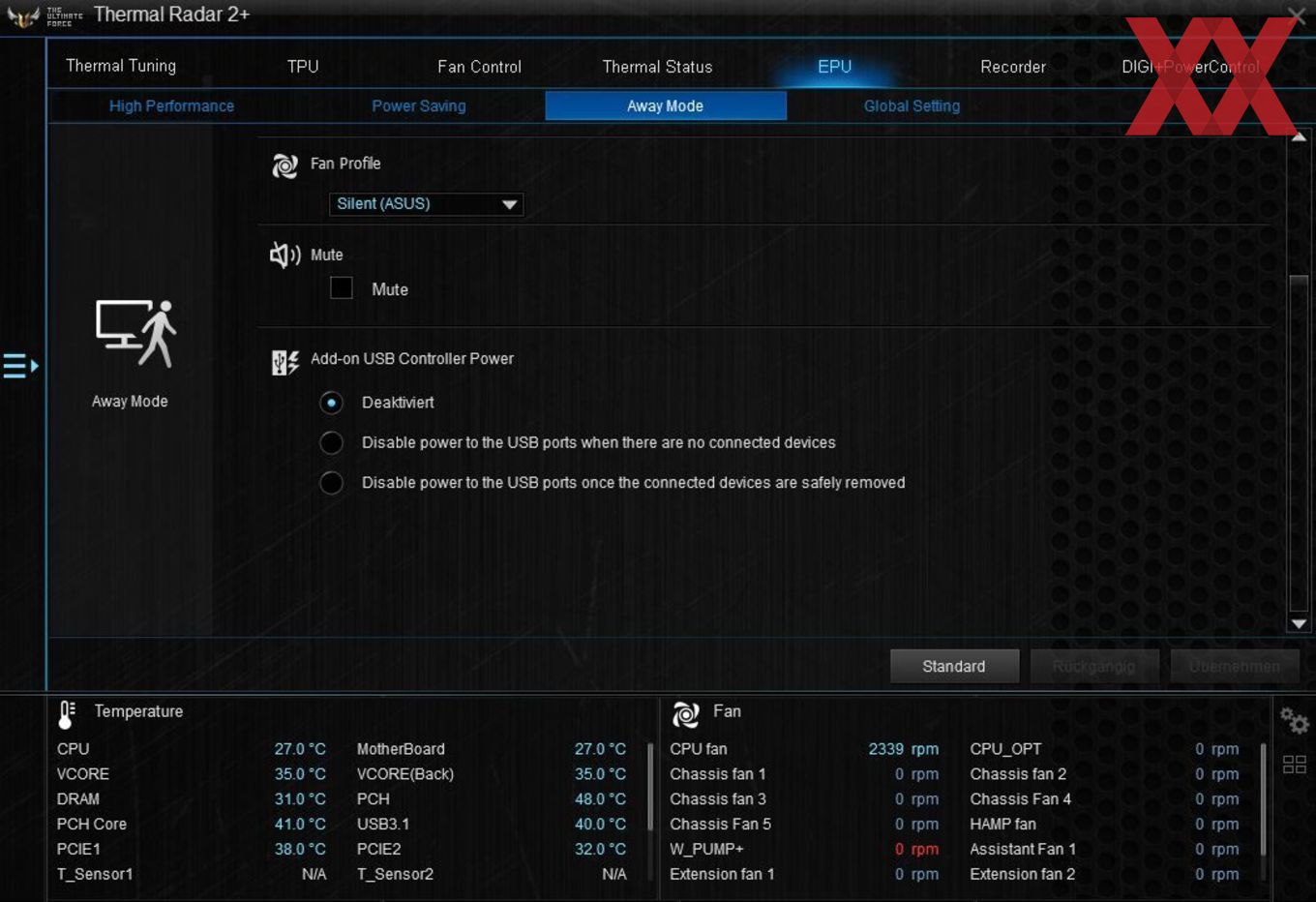Click the Chassis Fan 5 row
Screen dimensions: 1316x902
coord(804,825)
